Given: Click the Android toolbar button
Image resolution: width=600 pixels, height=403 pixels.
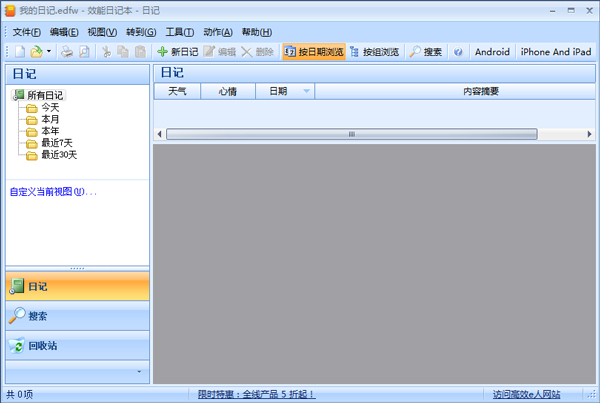Looking at the screenshot, I should point(492,52).
